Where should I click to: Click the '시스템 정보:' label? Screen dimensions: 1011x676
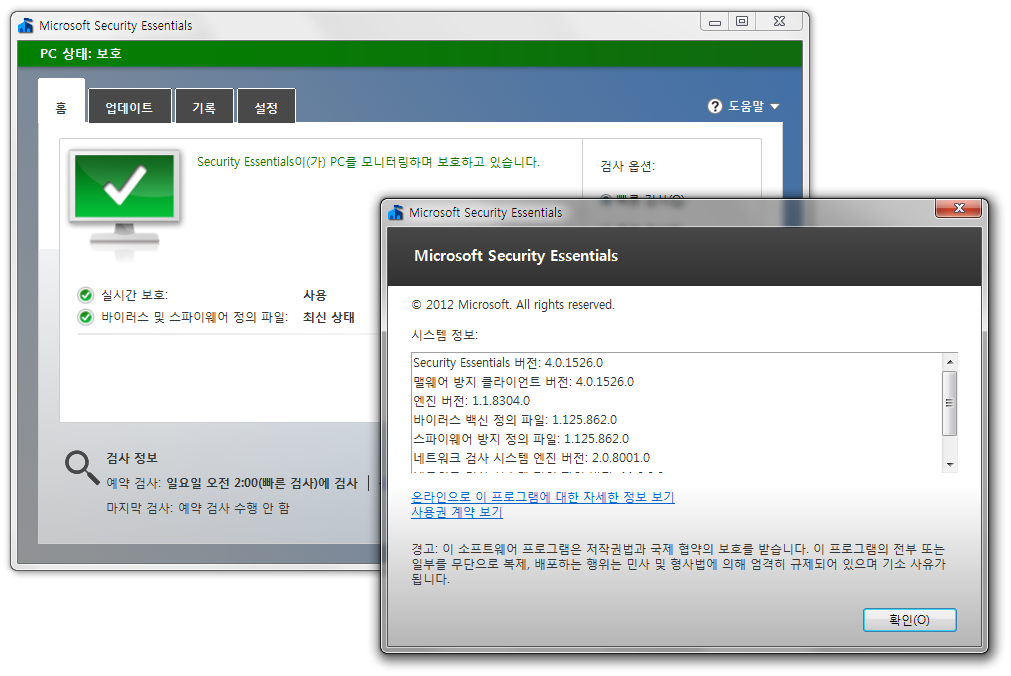pyautogui.click(x=445, y=335)
